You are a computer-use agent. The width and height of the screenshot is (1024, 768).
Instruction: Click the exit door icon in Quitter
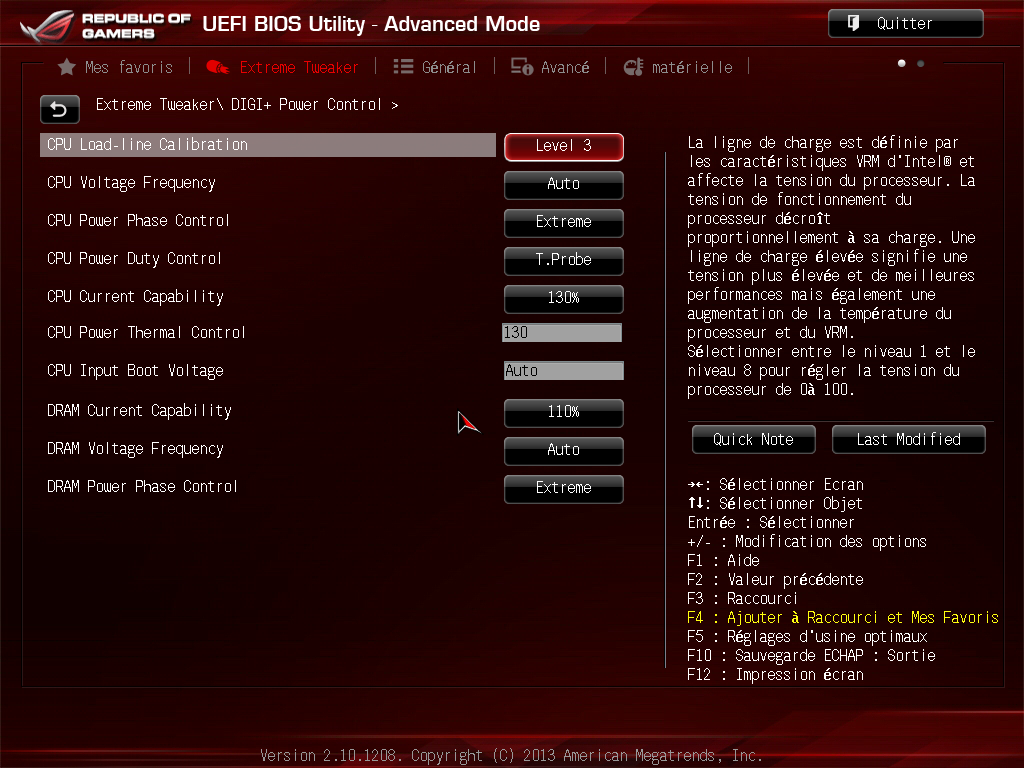[x=853, y=24]
